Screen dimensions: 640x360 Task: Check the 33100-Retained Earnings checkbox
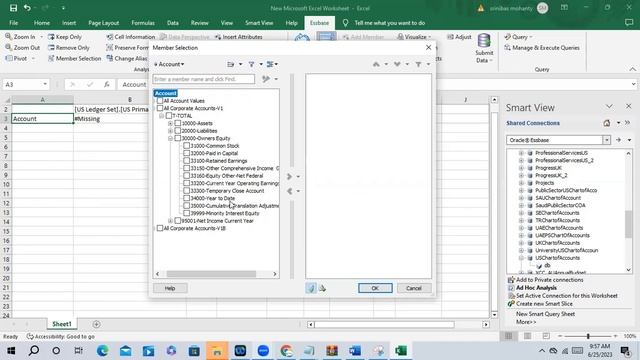(x=187, y=161)
